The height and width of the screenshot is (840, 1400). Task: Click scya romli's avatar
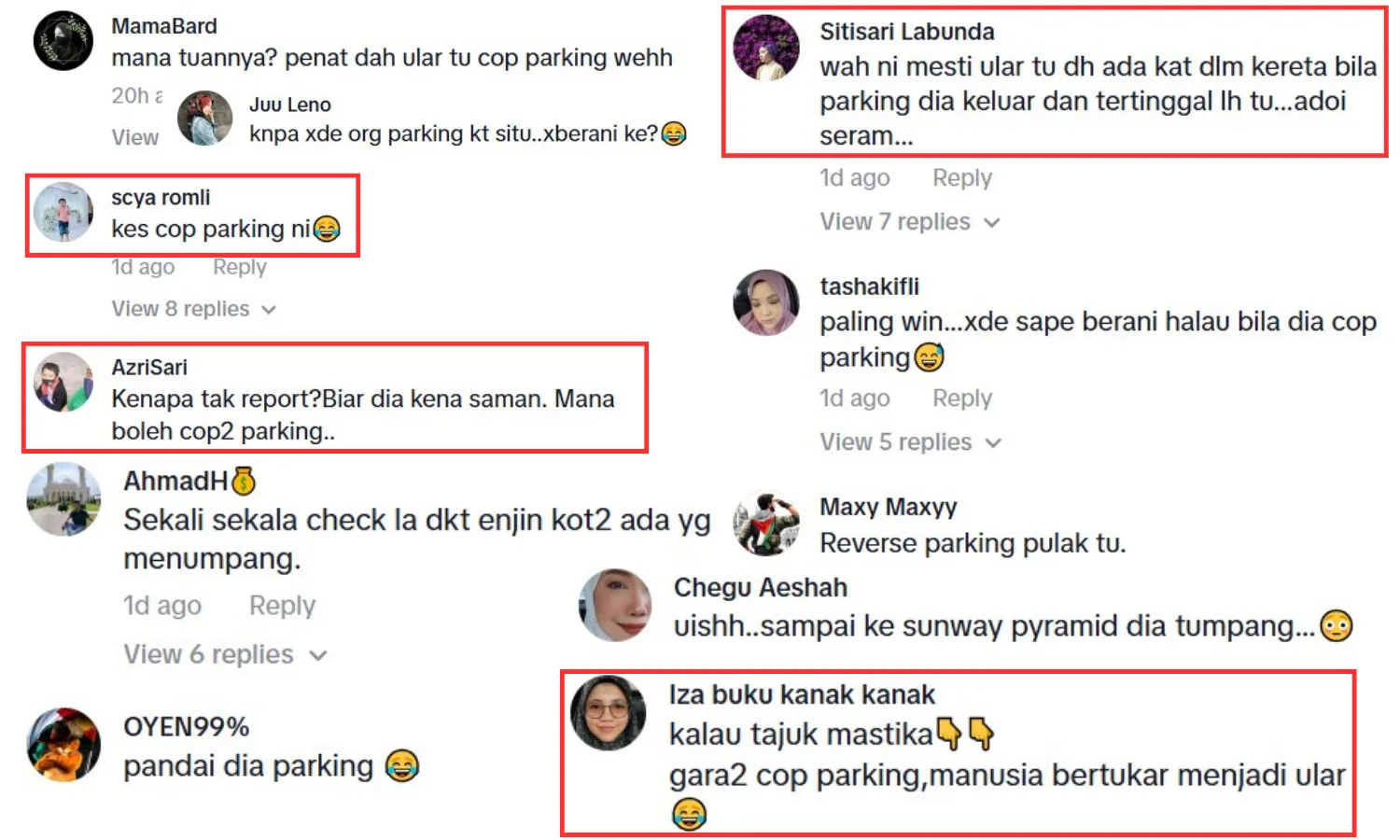tap(63, 212)
